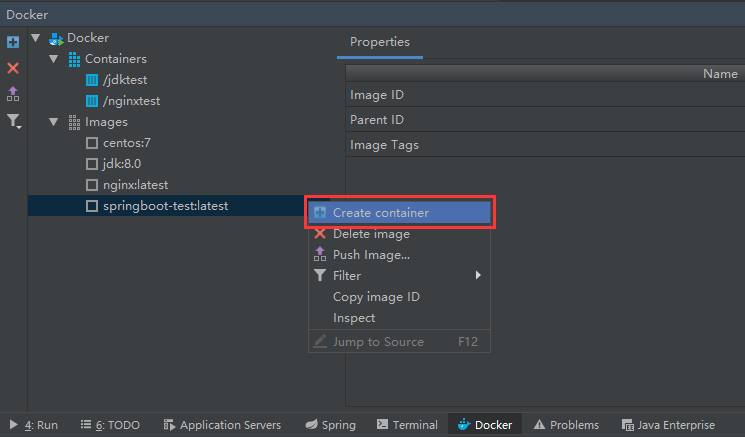Click the Docker whale icon in bottom bar
Screen dimensions: 745x437
coord(464,424)
